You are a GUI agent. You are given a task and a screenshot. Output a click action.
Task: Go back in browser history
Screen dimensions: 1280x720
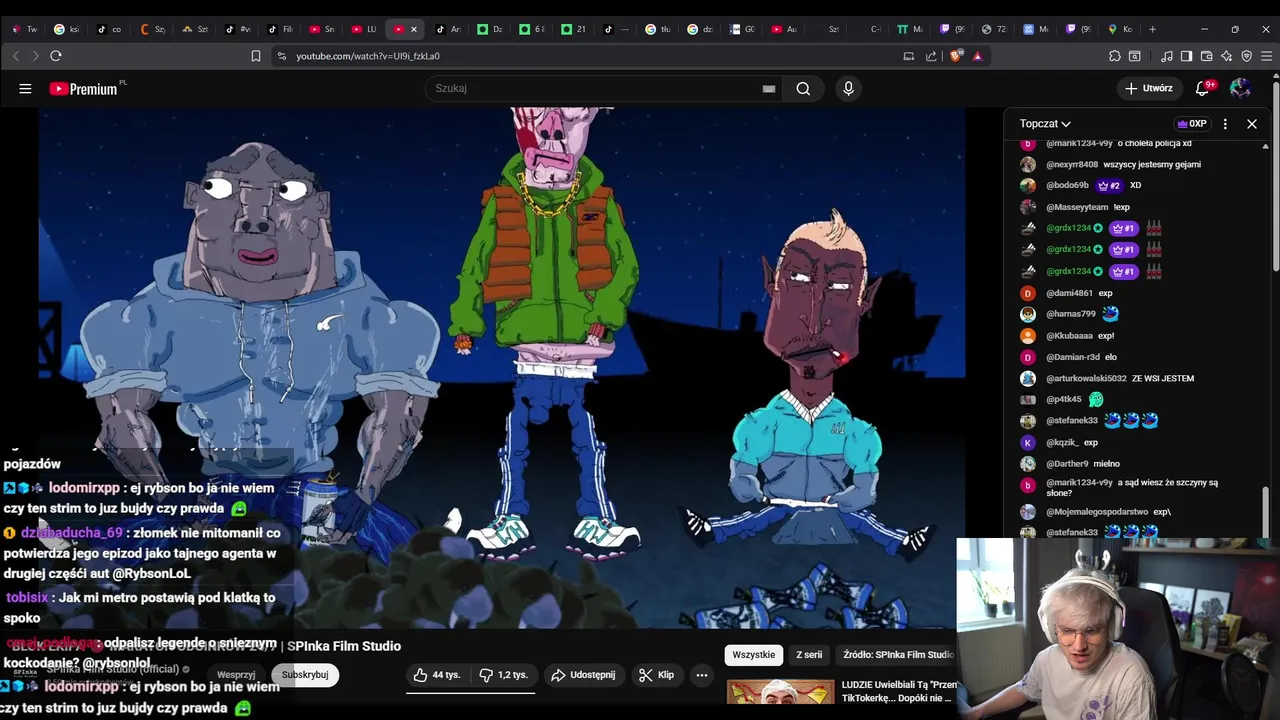[x=16, y=56]
